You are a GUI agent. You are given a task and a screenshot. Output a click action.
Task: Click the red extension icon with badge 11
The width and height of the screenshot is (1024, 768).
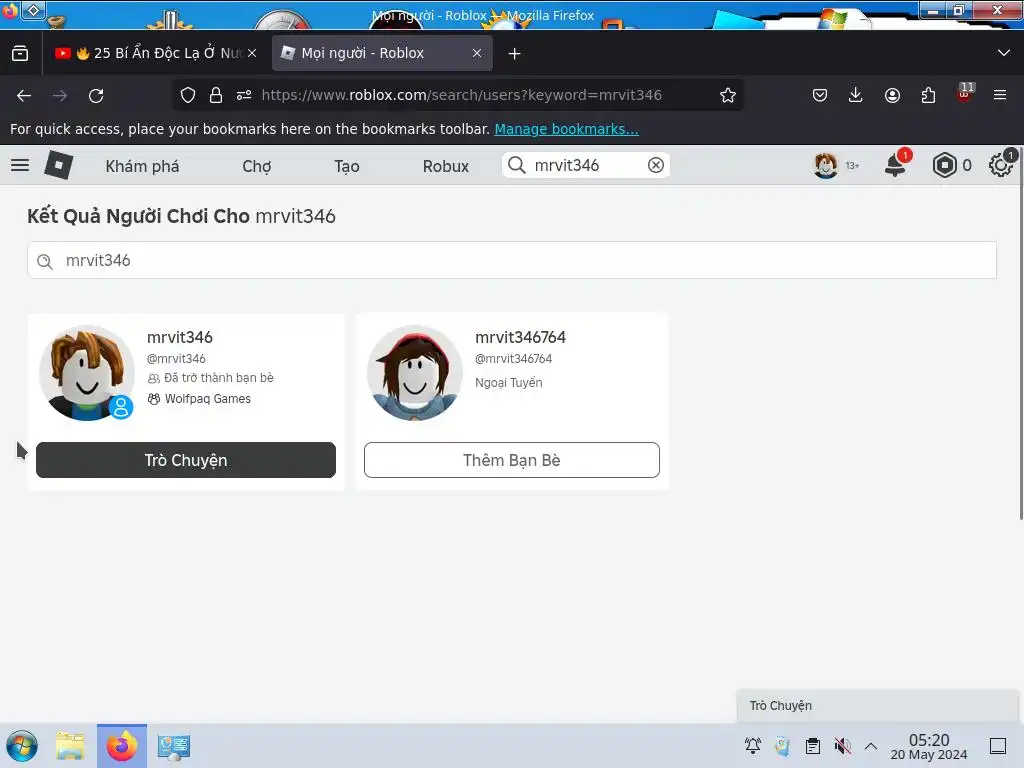pyautogui.click(x=965, y=94)
